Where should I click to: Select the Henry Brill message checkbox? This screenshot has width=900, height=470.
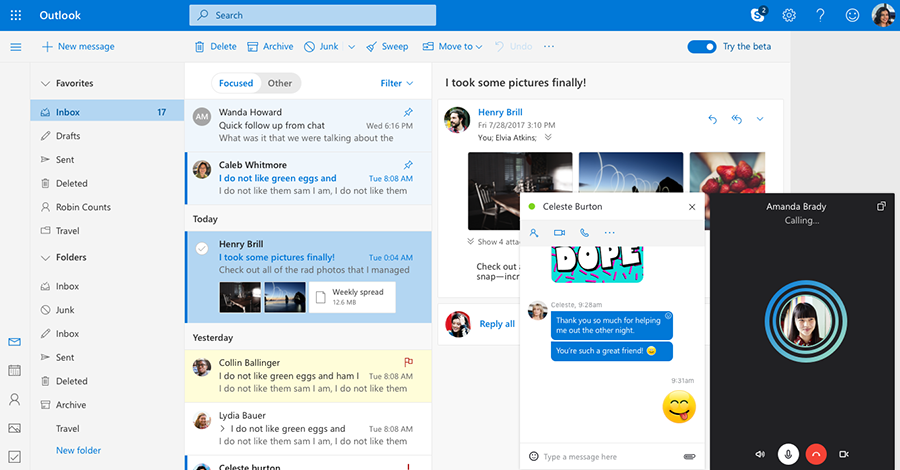point(202,248)
